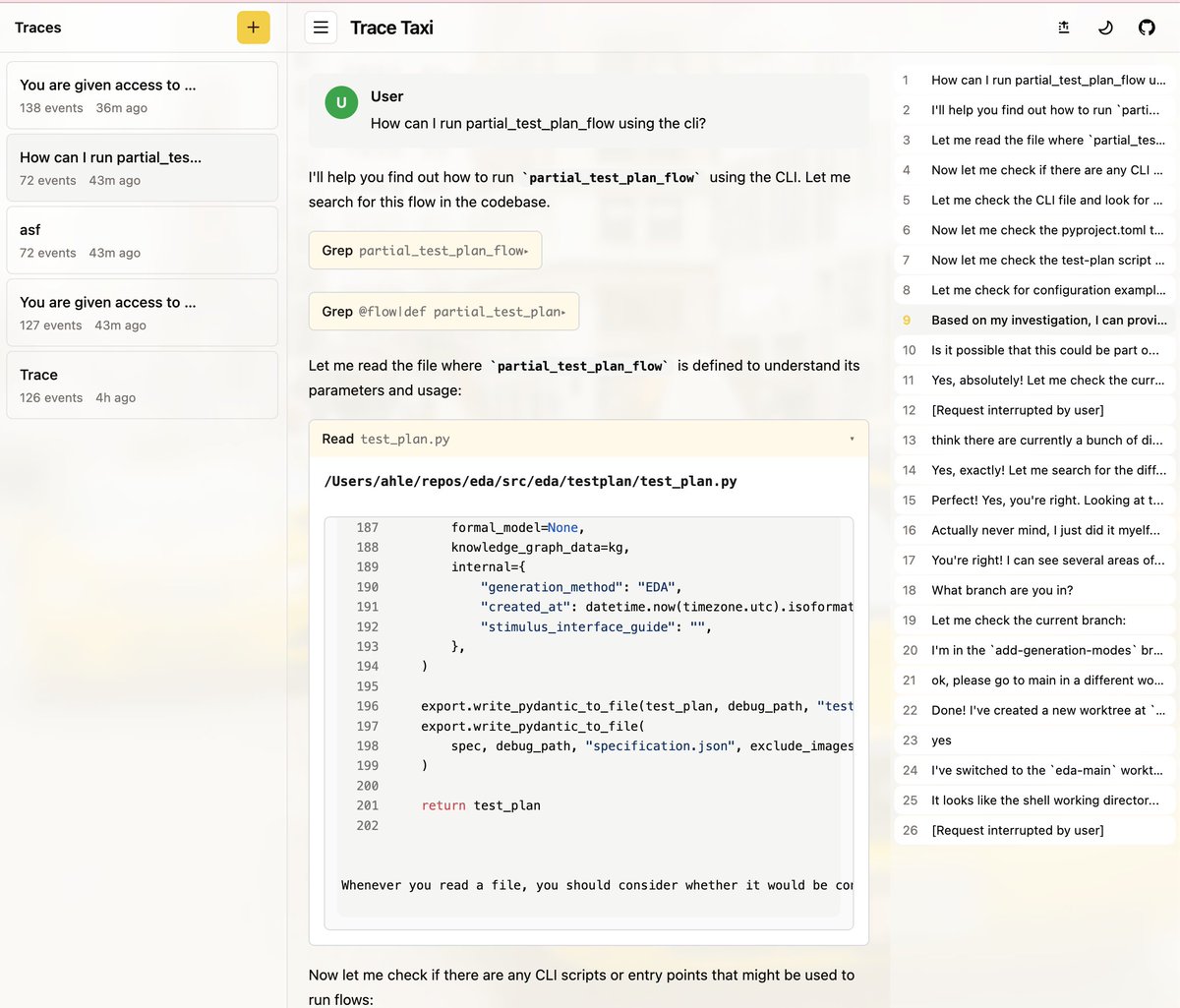The height and width of the screenshot is (1008, 1180).
Task: Jump to outline item 22 'Done! I've created a new worktree'
Action: click(1034, 710)
